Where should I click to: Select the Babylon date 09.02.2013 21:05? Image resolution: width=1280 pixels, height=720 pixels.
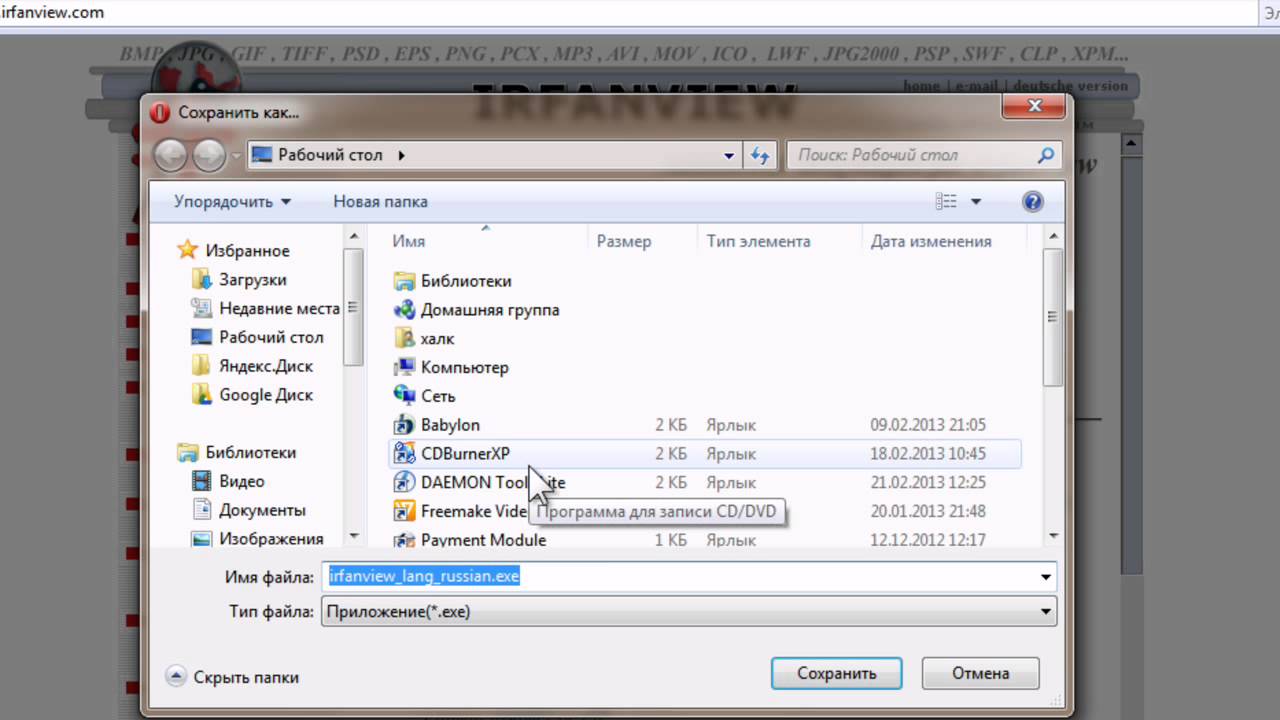(928, 425)
